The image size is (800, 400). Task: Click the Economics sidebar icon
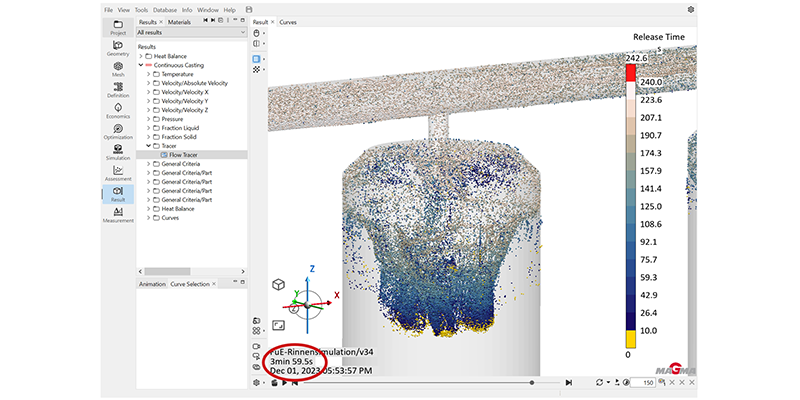pyautogui.click(x=118, y=110)
